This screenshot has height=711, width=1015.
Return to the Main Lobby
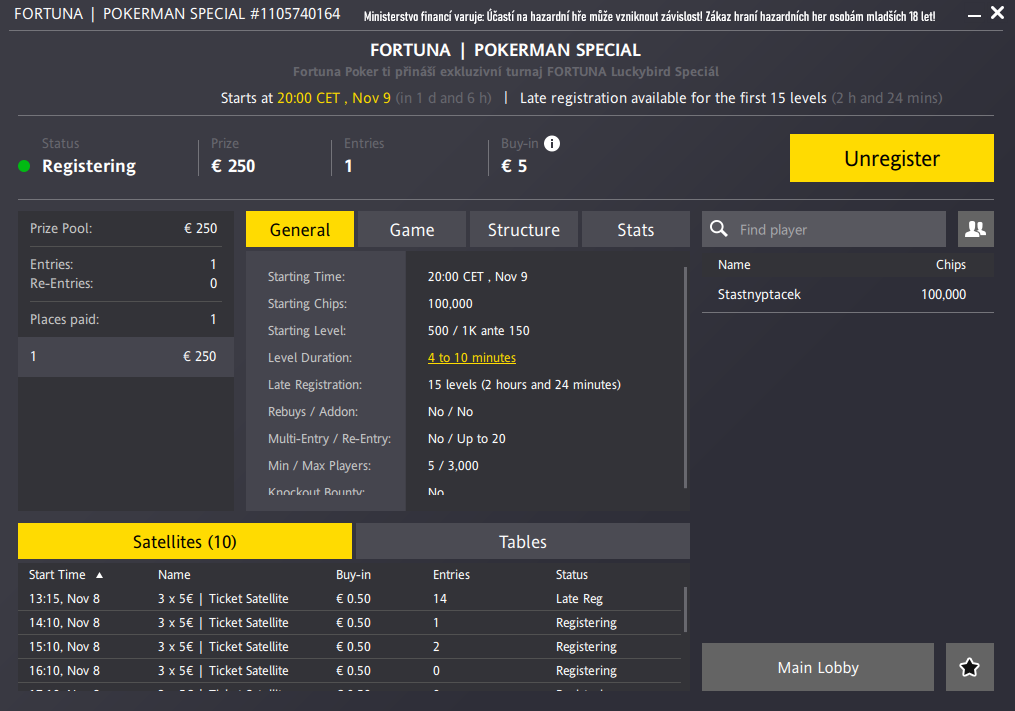(x=818, y=667)
